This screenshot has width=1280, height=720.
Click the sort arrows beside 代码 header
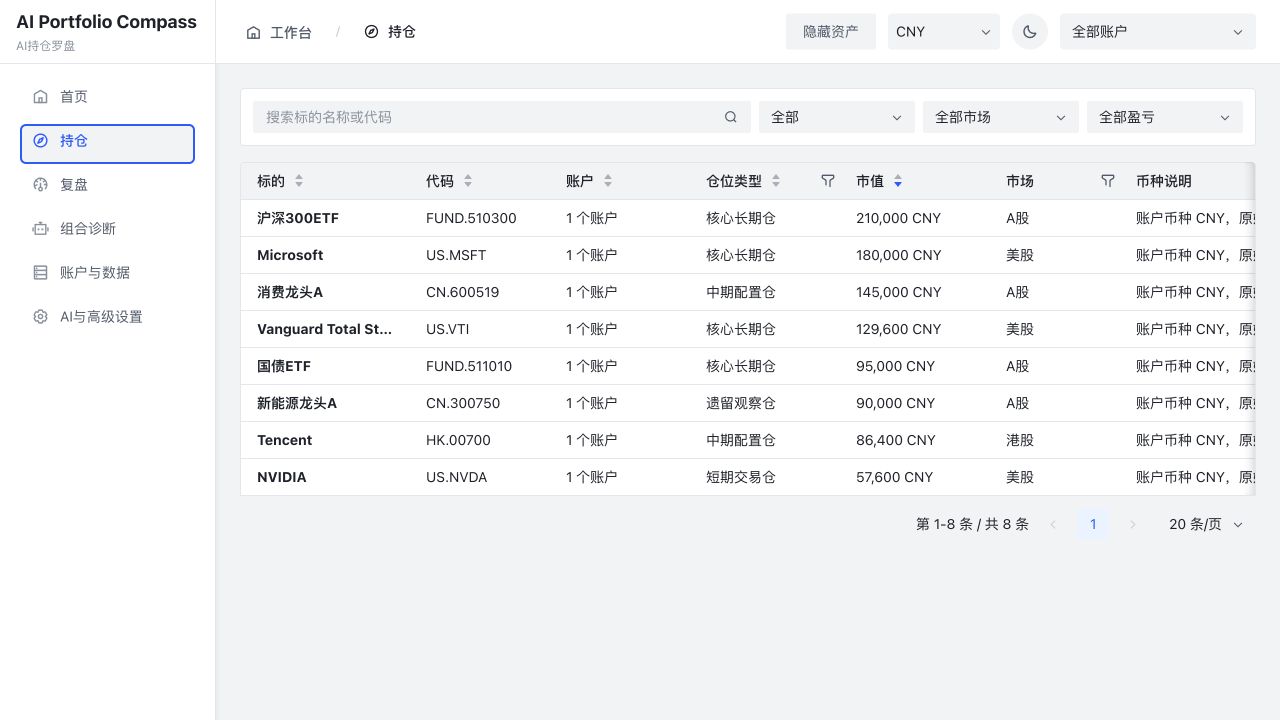point(468,181)
